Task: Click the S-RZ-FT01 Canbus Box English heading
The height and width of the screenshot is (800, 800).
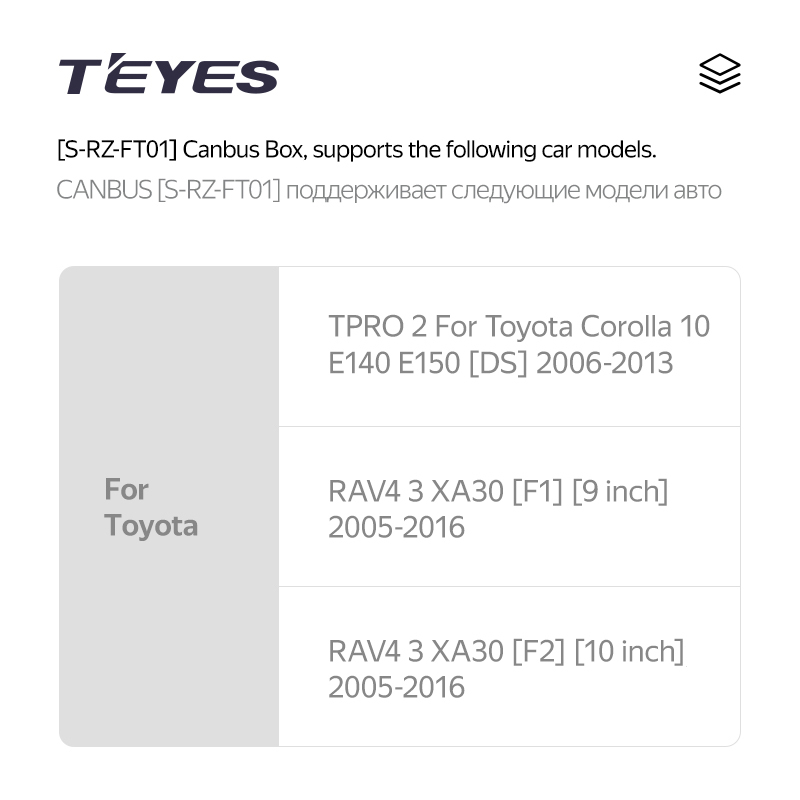Action: [x=357, y=150]
